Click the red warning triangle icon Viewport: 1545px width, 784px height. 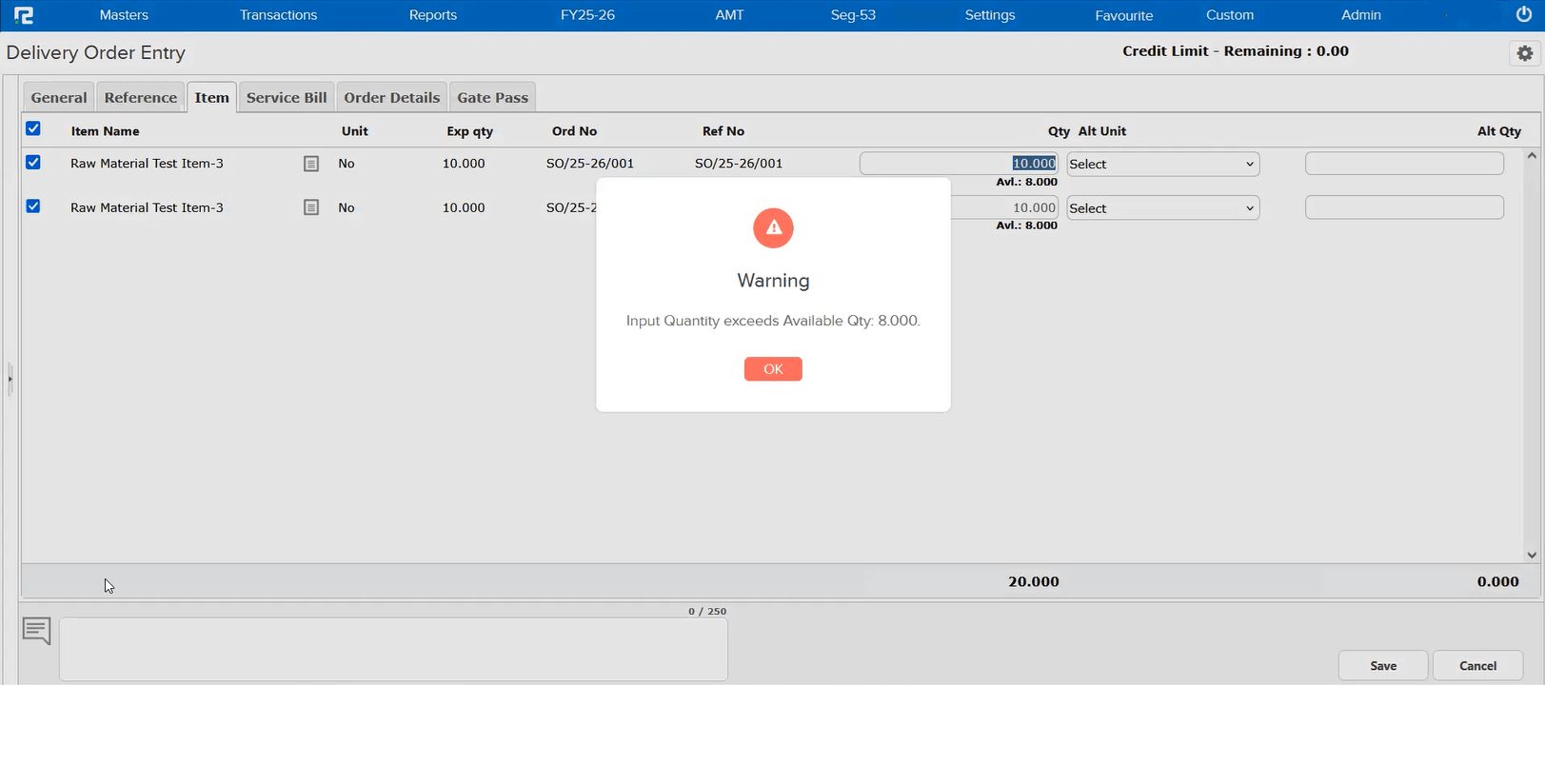point(773,228)
